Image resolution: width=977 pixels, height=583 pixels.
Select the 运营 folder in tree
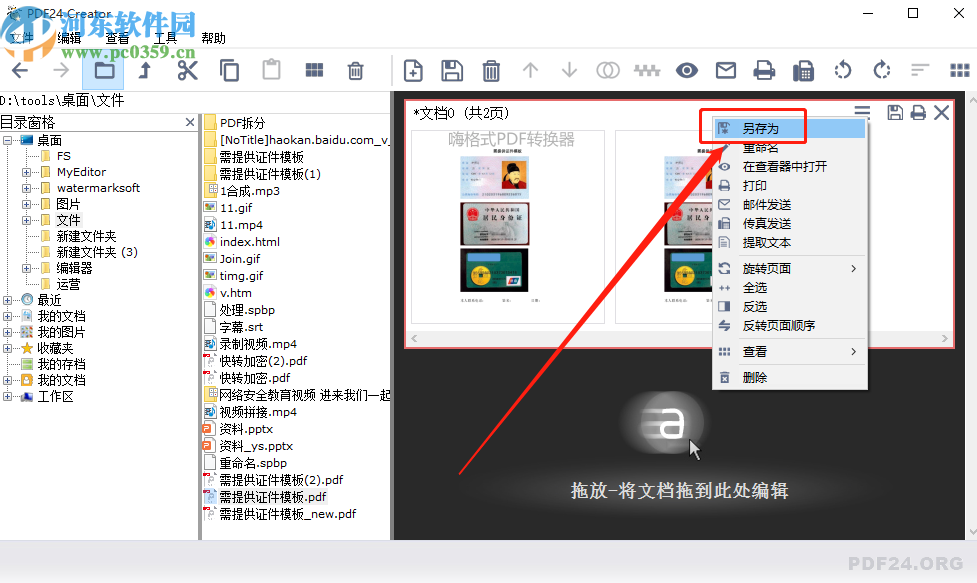coord(68,284)
